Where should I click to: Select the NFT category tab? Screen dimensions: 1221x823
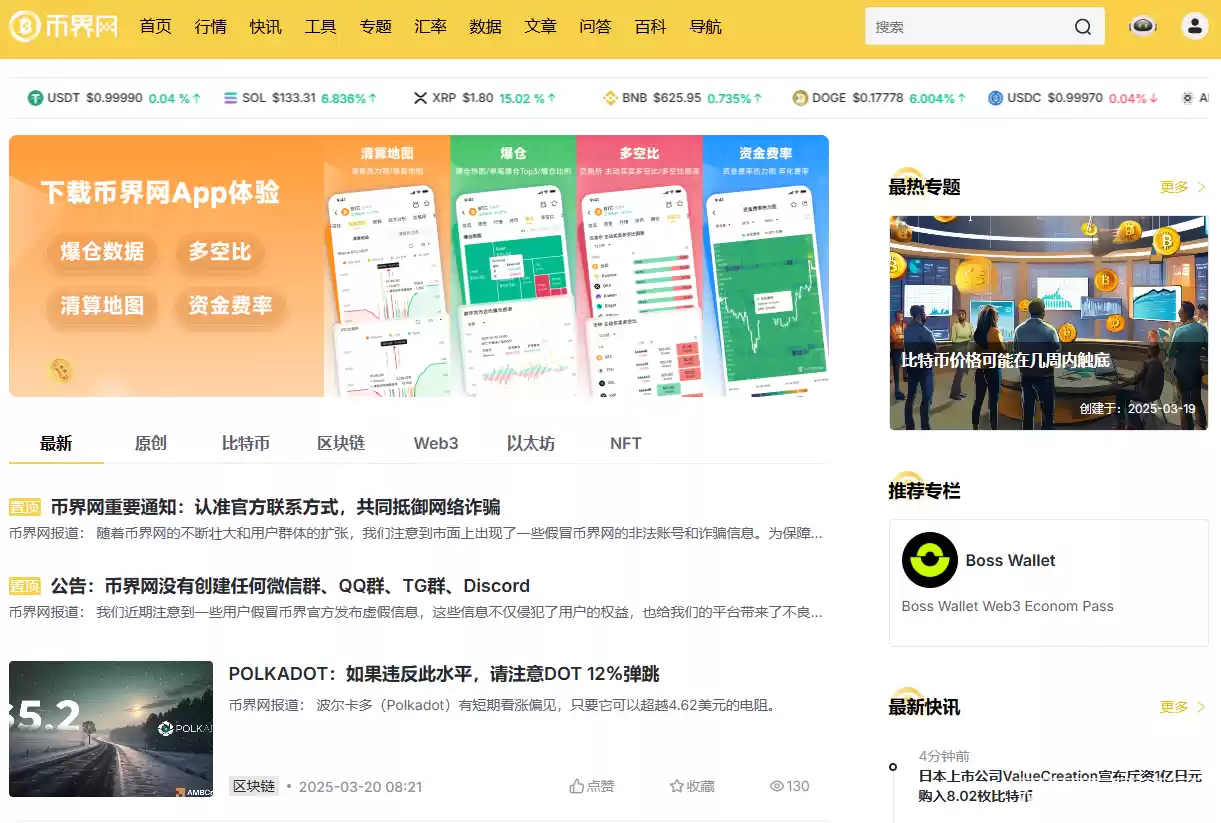tap(626, 443)
